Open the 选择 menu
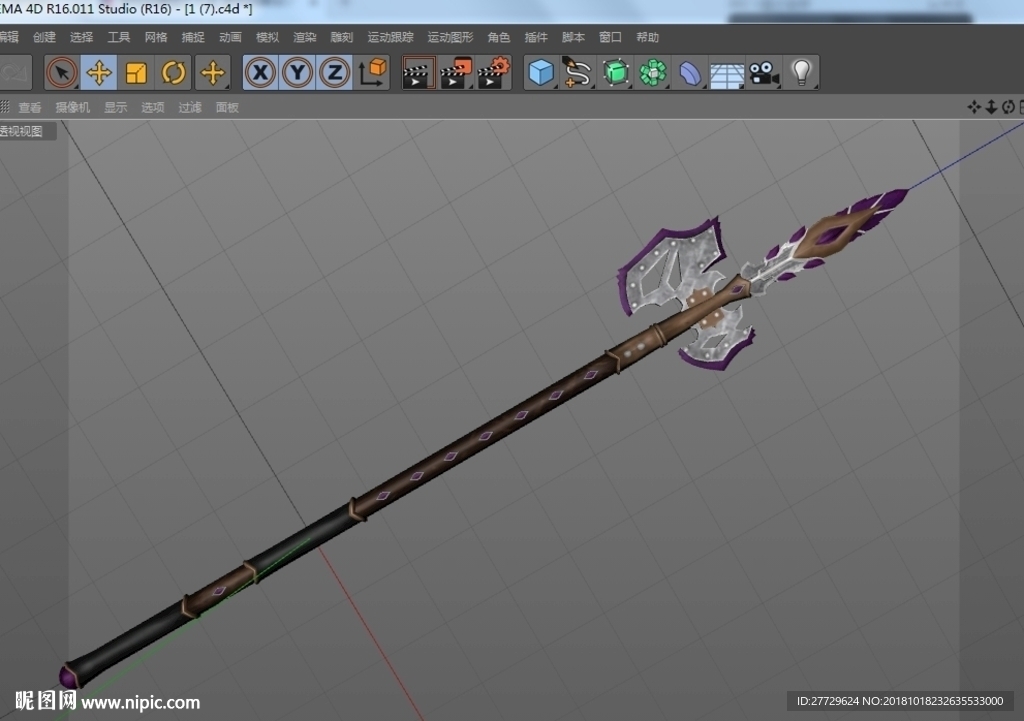Image resolution: width=1024 pixels, height=721 pixels. click(82, 37)
